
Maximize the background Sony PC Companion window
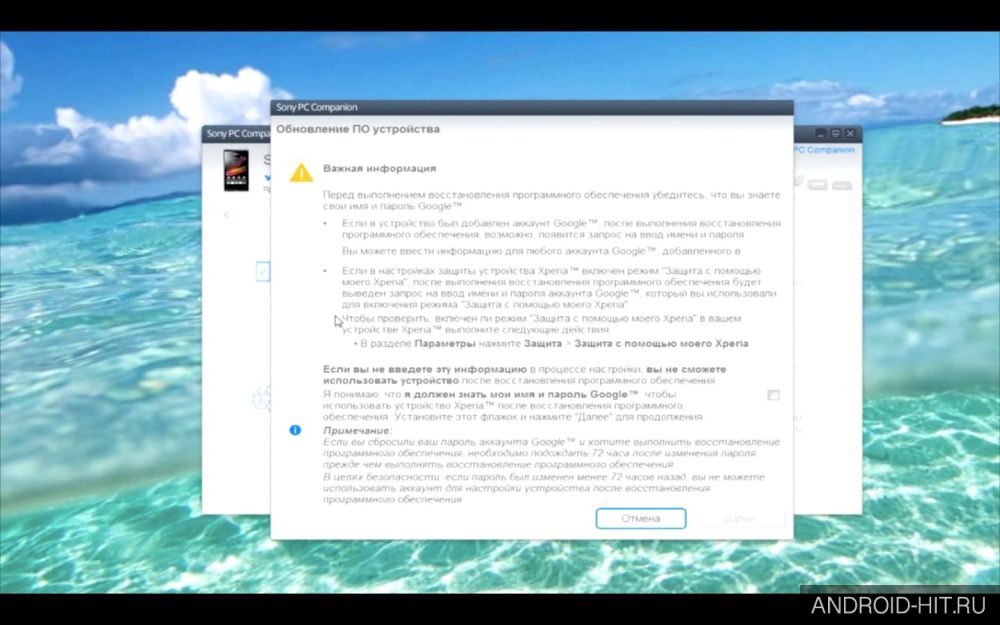click(x=835, y=134)
